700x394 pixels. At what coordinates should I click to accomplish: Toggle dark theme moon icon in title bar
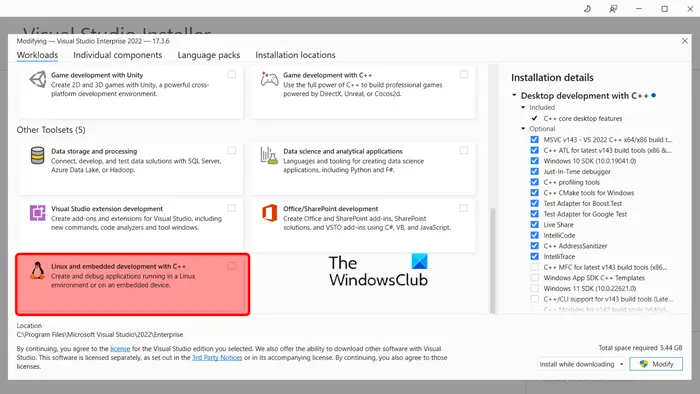[x=588, y=8]
